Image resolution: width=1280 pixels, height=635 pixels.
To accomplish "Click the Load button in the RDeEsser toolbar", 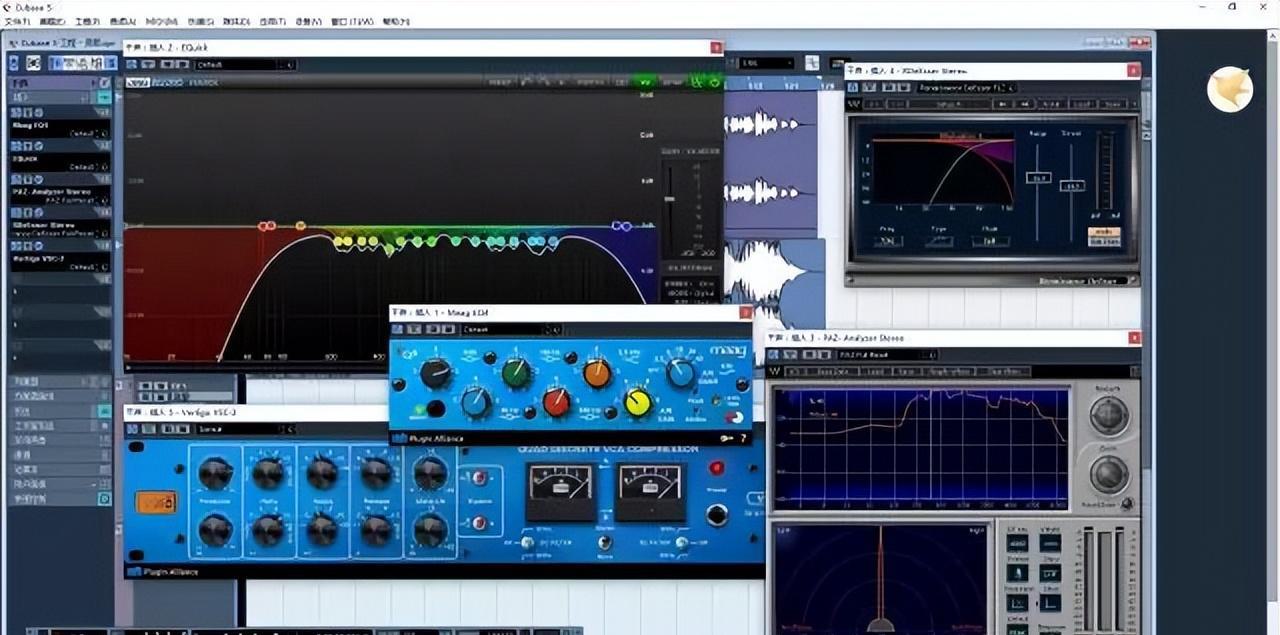I will 1081,104.
